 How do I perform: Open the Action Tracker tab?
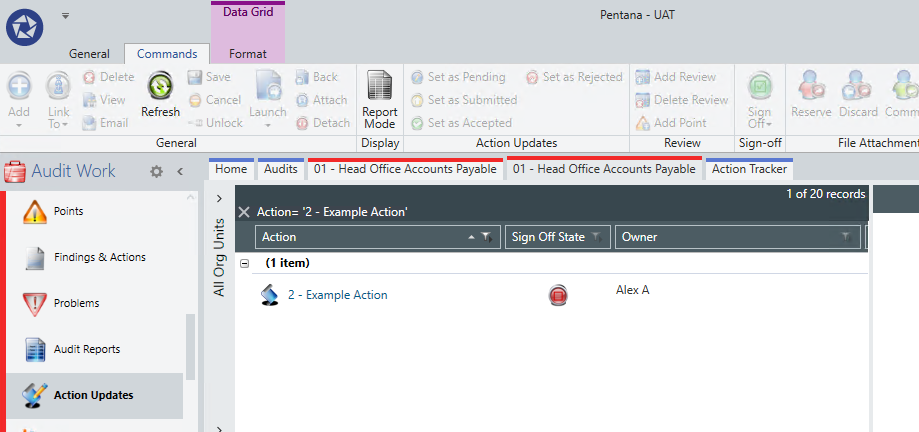click(749, 169)
